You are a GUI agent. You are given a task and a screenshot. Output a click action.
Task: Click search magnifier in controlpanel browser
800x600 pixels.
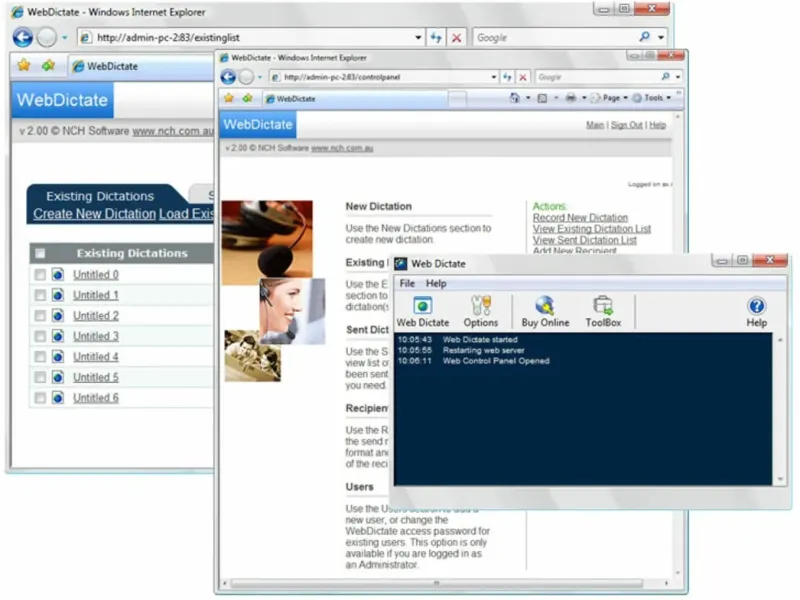tap(665, 77)
